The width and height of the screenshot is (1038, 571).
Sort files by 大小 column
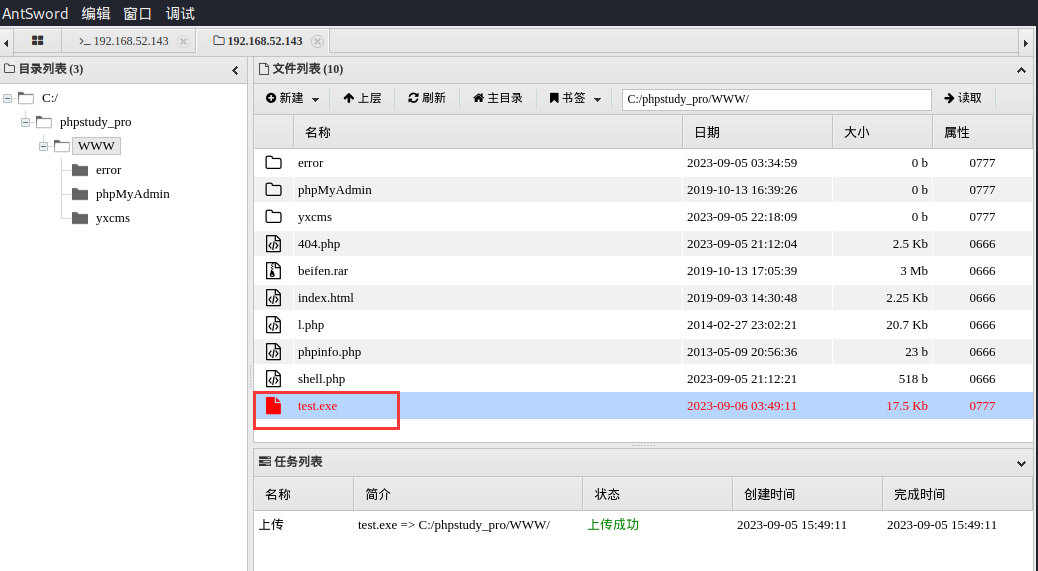[x=882, y=132]
